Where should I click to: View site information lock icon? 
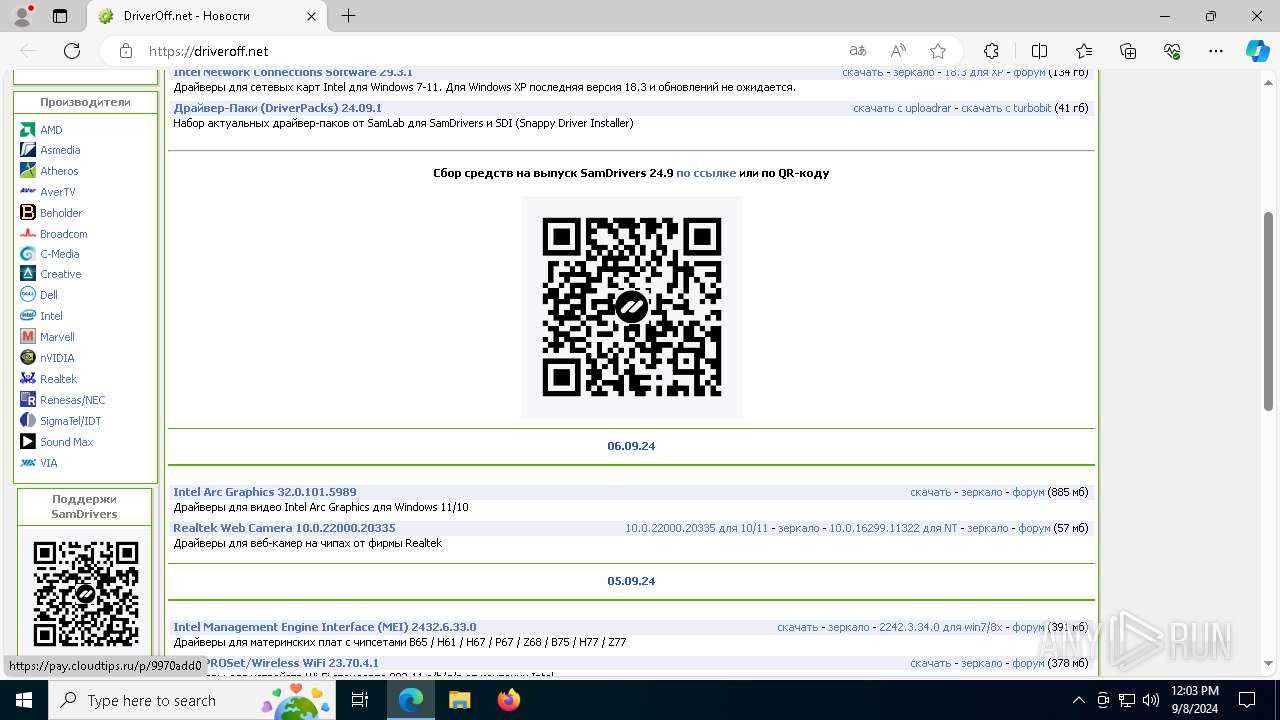pyautogui.click(x=125, y=51)
